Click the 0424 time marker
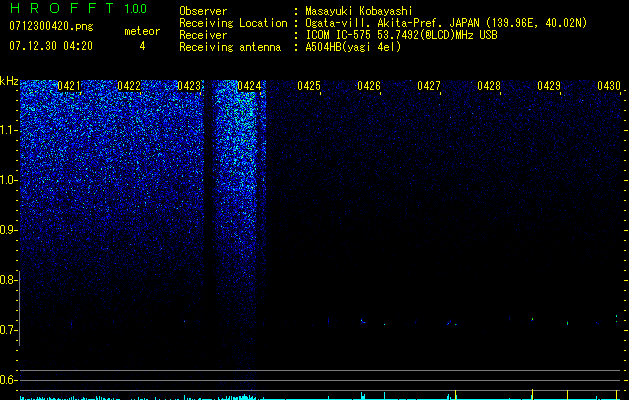Screen dimensions: 629x400 coord(249,86)
